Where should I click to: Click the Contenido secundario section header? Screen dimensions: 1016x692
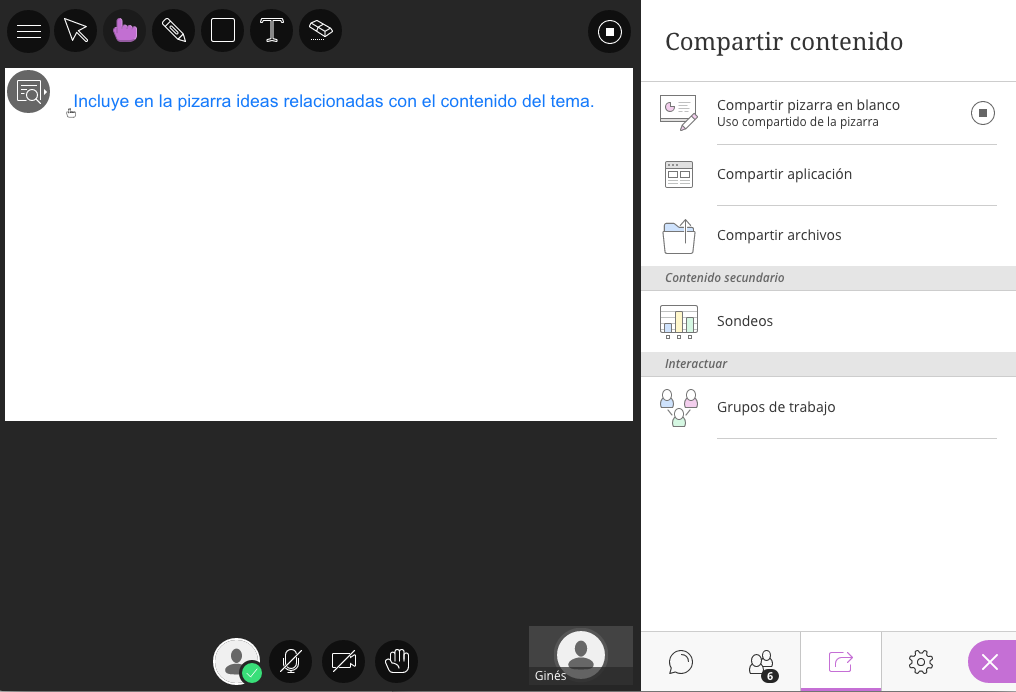pos(828,278)
